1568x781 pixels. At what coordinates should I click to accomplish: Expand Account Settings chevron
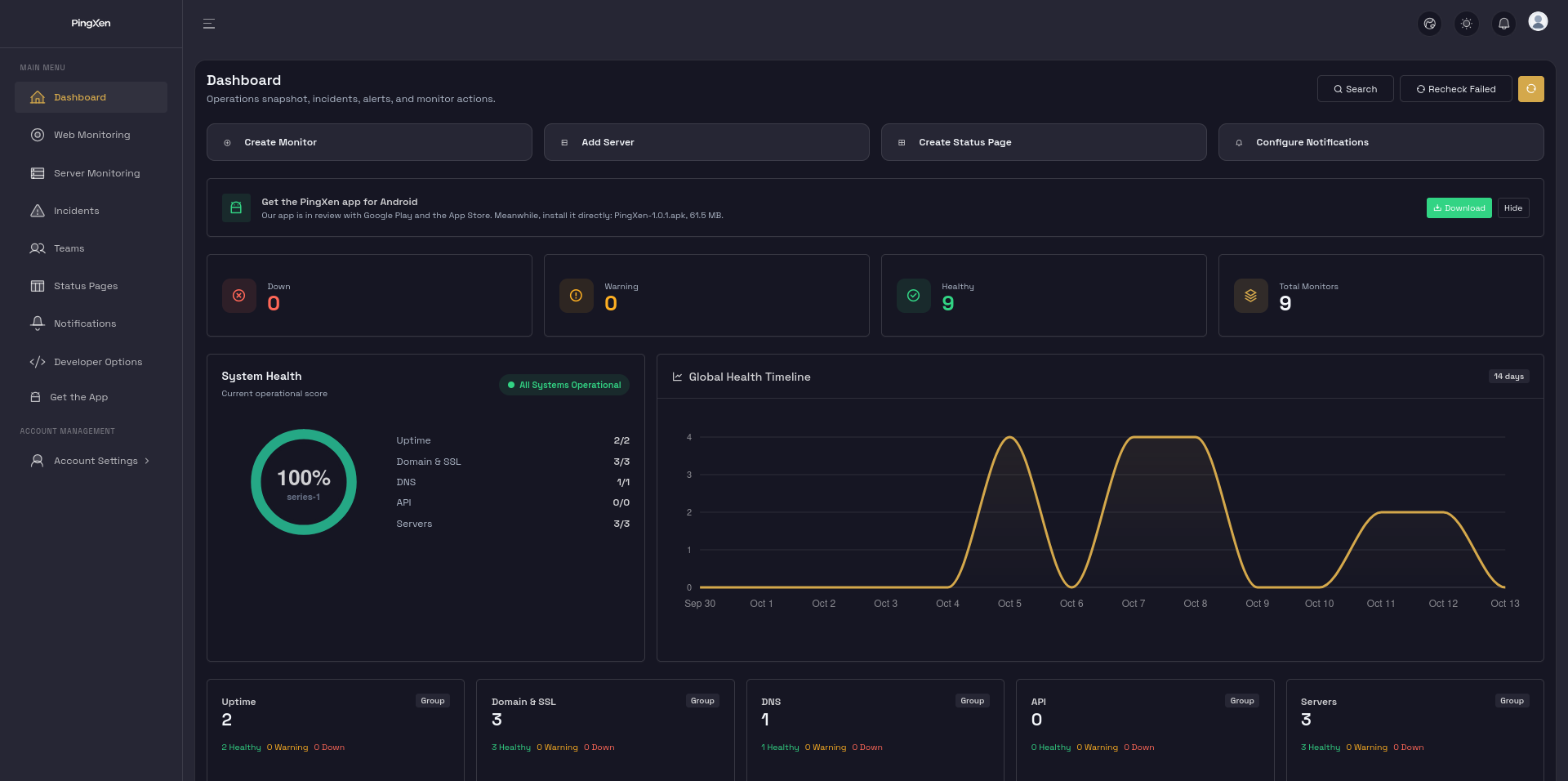coord(147,461)
